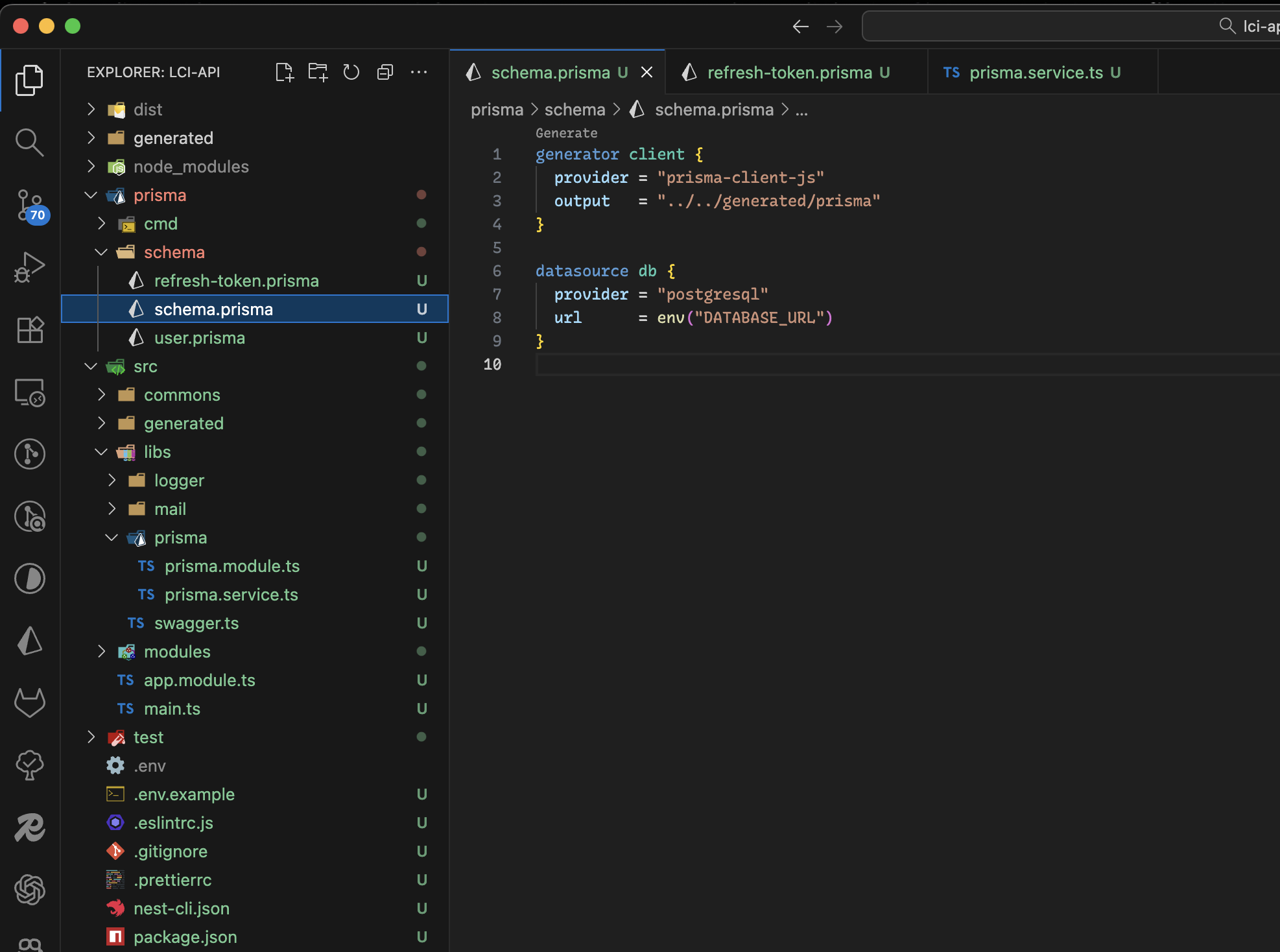This screenshot has height=952, width=1280.
Task: Collapse all folders in explorer
Action: 385,72
